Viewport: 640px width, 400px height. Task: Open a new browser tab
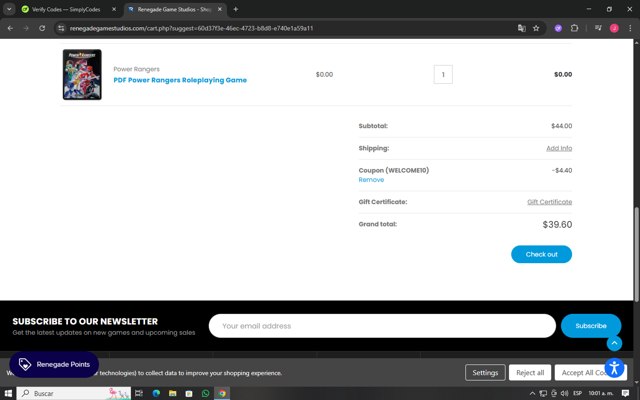[236, 9]
